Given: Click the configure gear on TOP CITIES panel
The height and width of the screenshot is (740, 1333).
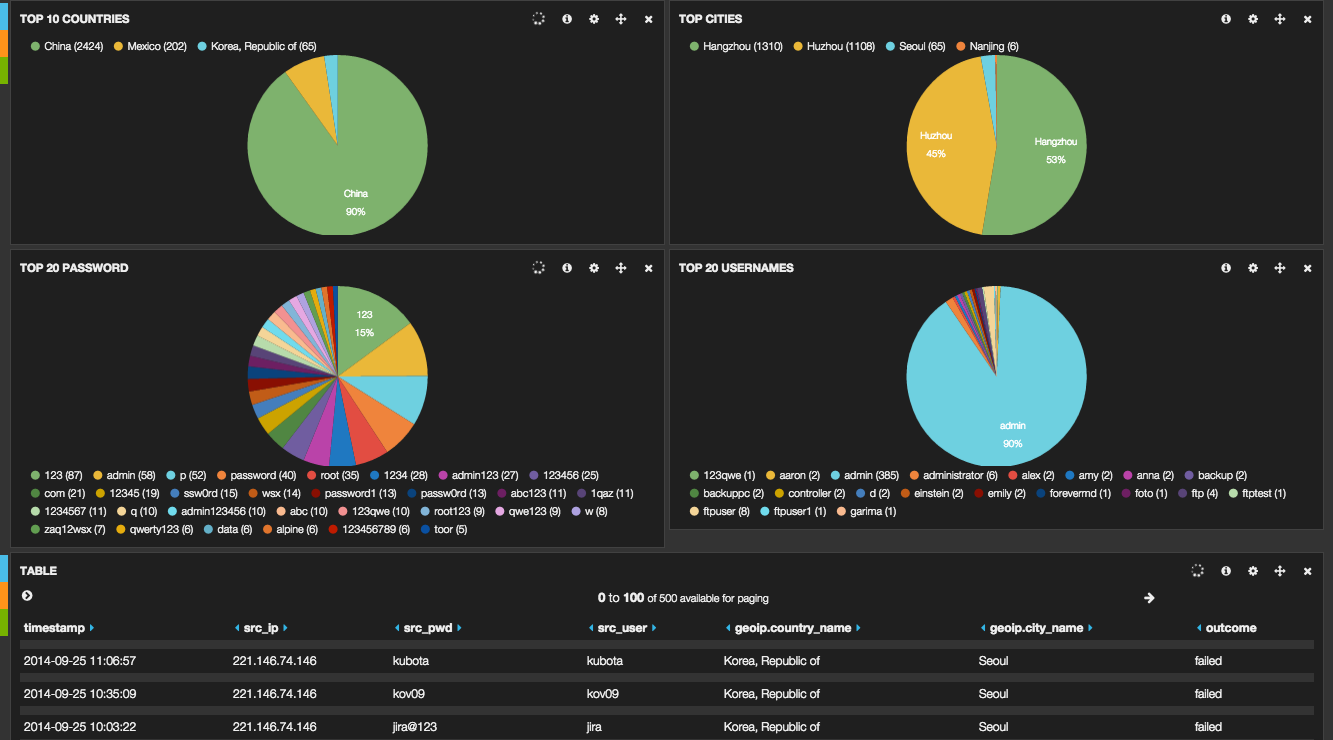Looking at the screenshot, I should [1253, 18].
